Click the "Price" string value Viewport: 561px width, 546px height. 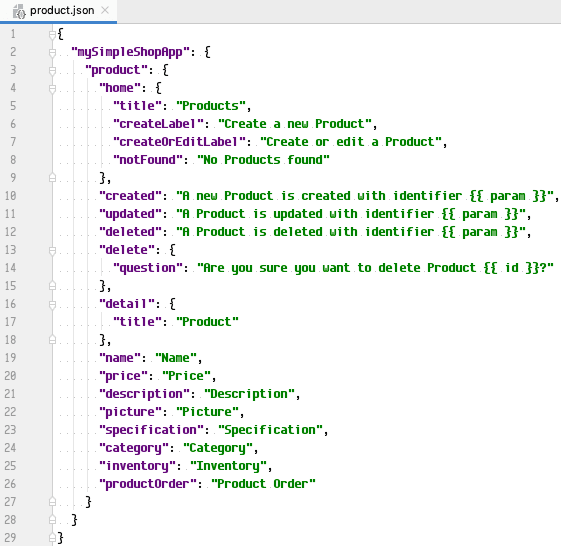pos(186,376)
